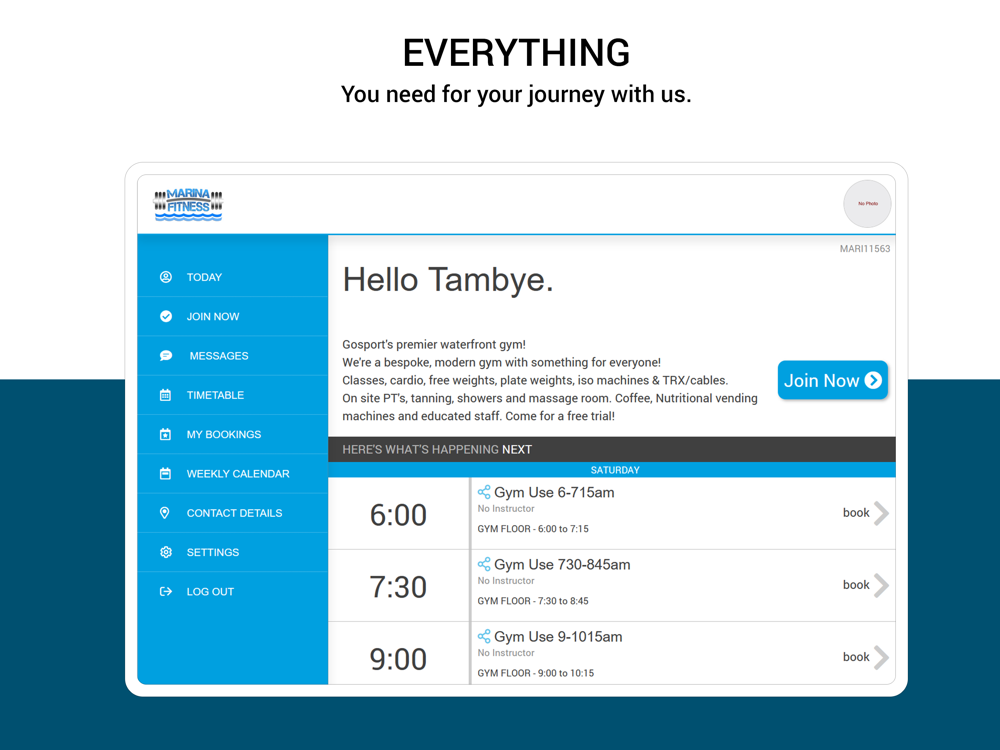Click the blue Join Now button
Screen dimensions: 1000x750
[x=832, y=380]
